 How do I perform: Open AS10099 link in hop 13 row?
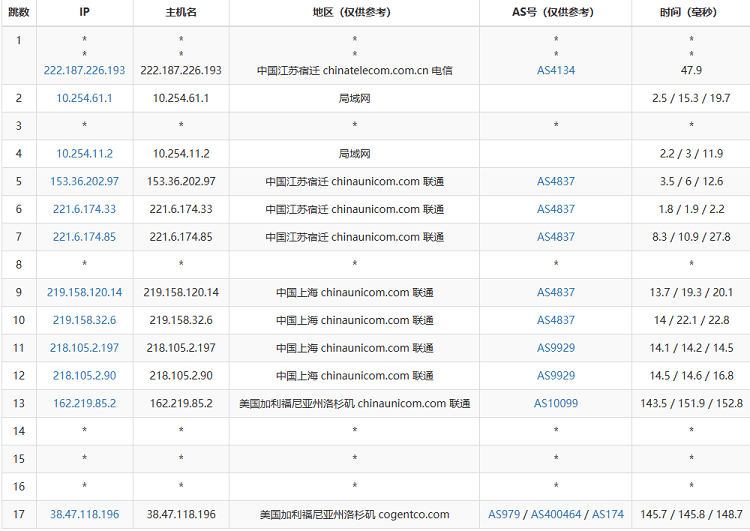coord(556,403)
